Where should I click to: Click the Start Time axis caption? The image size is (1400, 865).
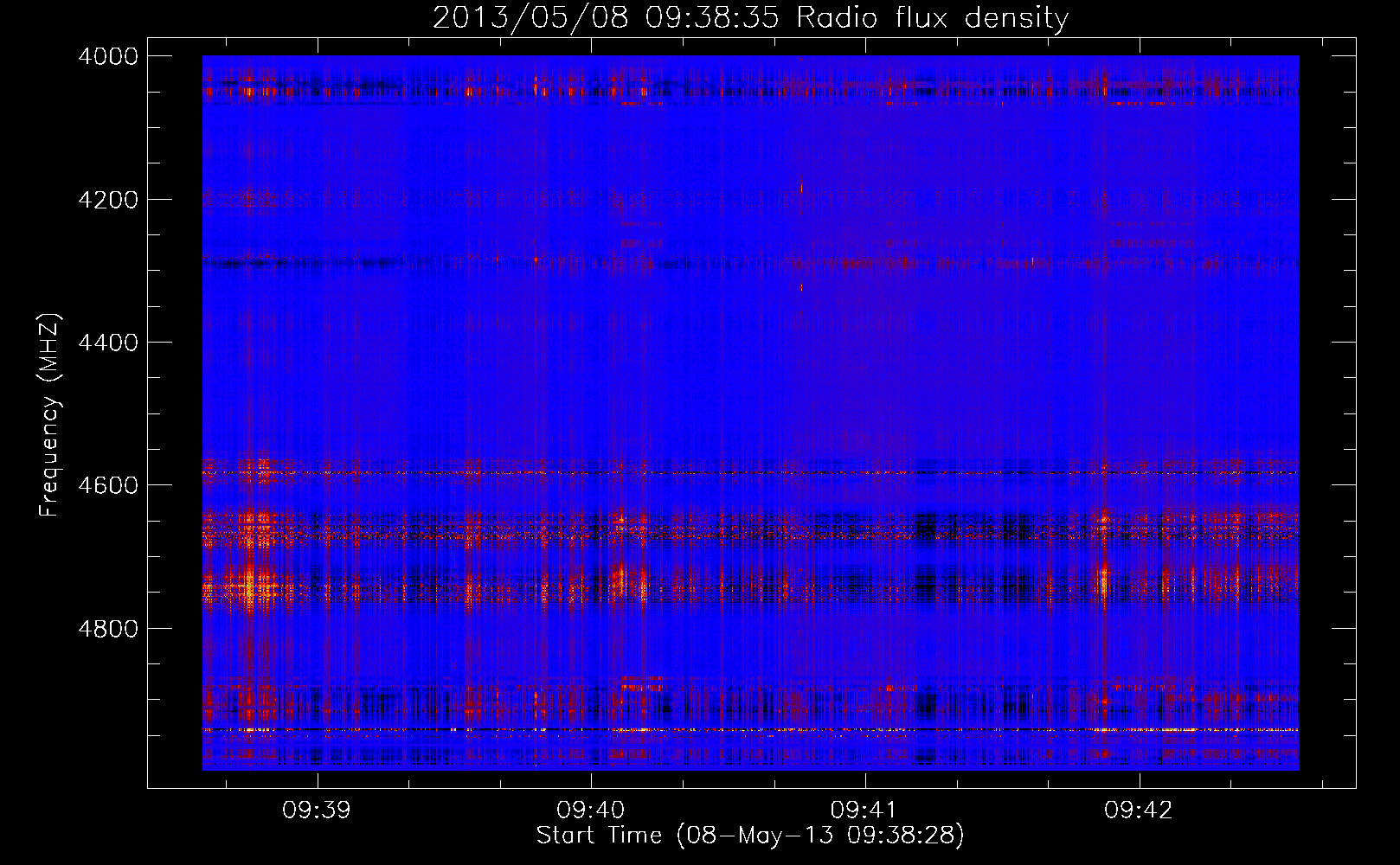(x=750, y=836)
